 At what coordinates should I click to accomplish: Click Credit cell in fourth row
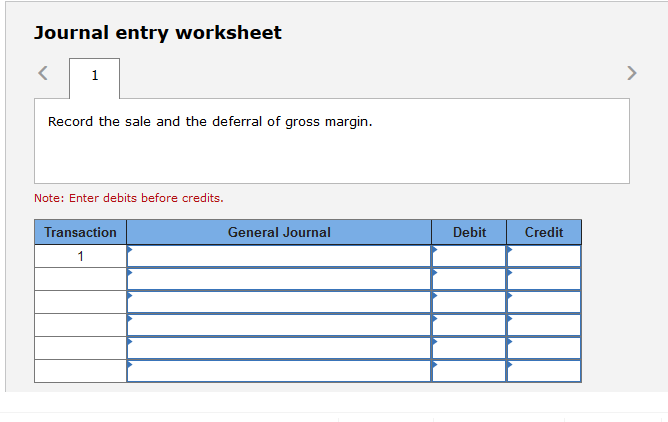(544, 325)
